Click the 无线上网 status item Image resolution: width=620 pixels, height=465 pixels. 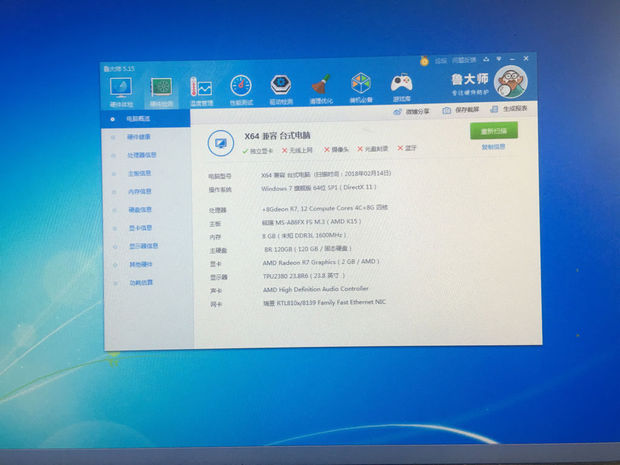click(297, 150)
